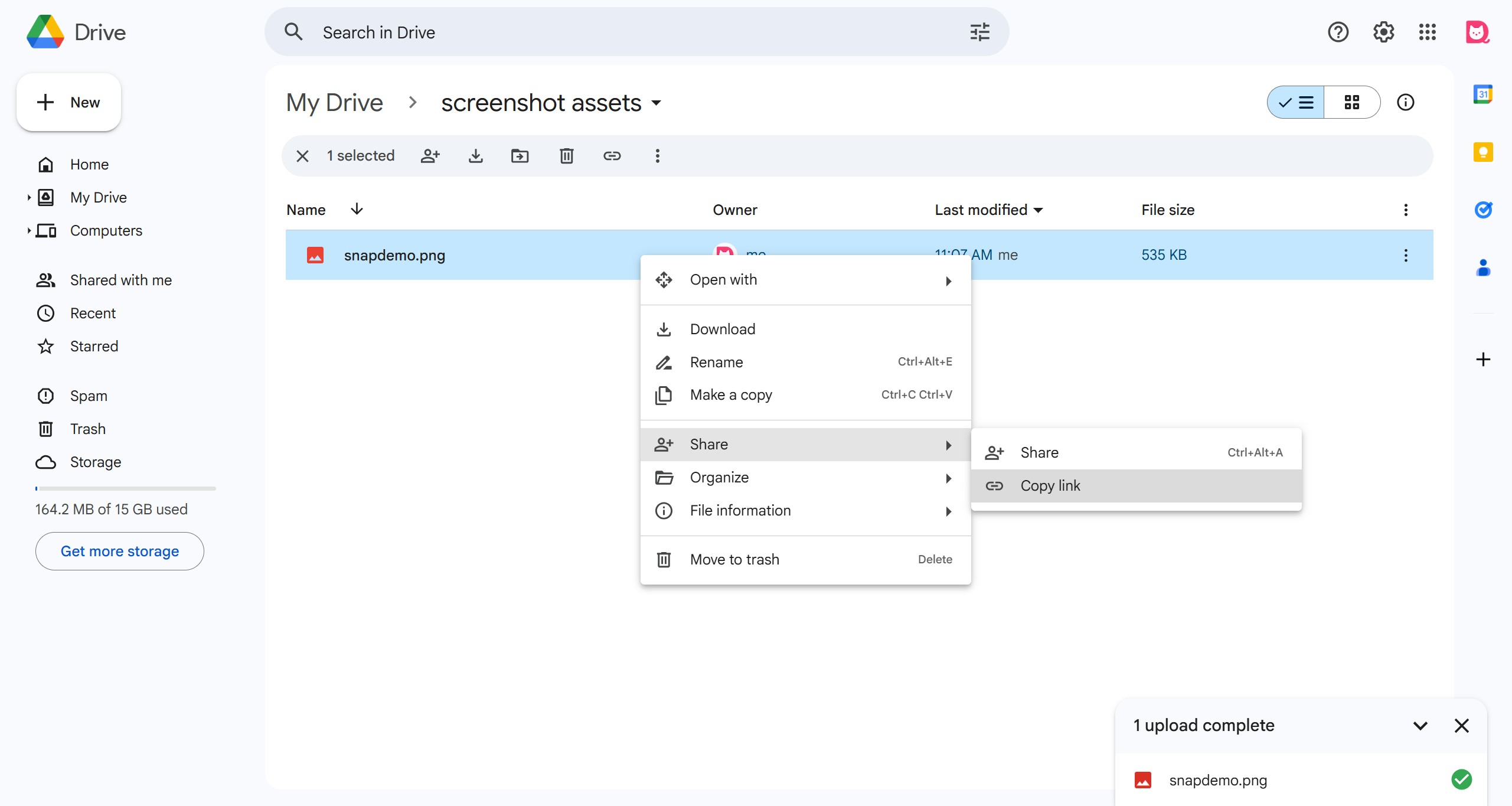Open Google apps grid launcher
The image size is (1512, 806).
pyautogui.click(x=1427, y=32)
